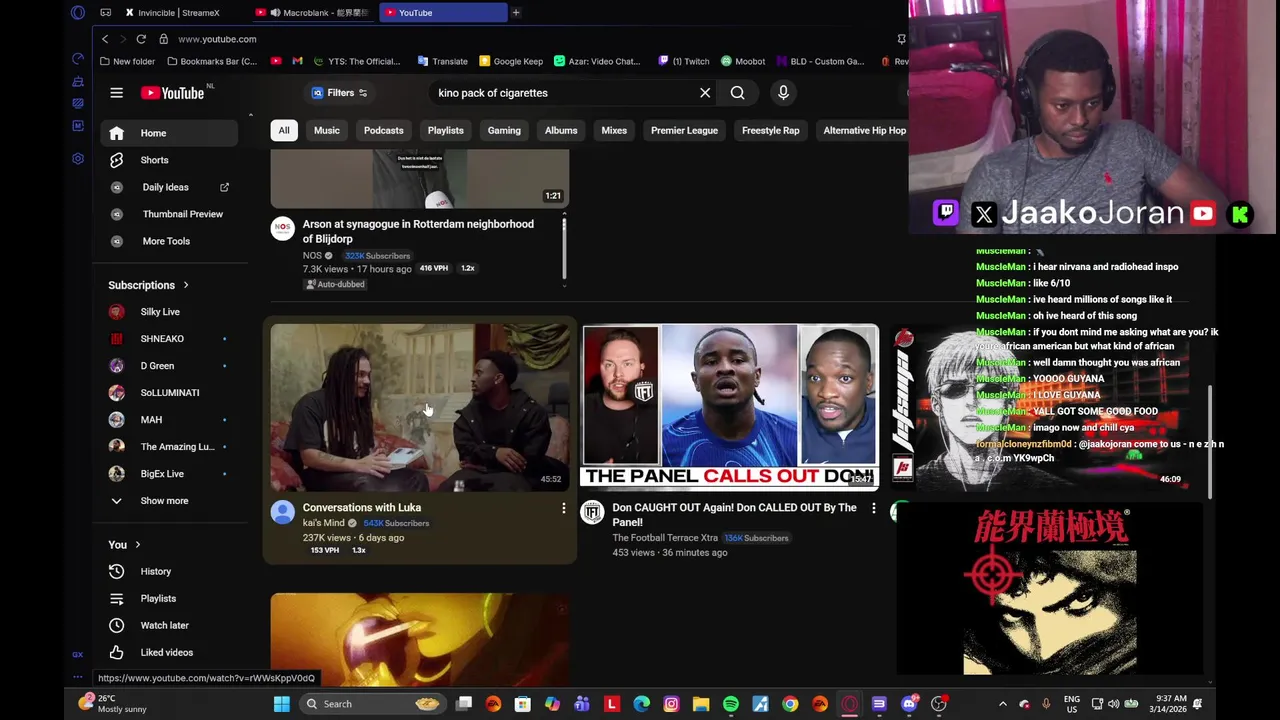1280x720 pixels.
Task: Select the Mixes filter chip
Action: coord(614,130)
